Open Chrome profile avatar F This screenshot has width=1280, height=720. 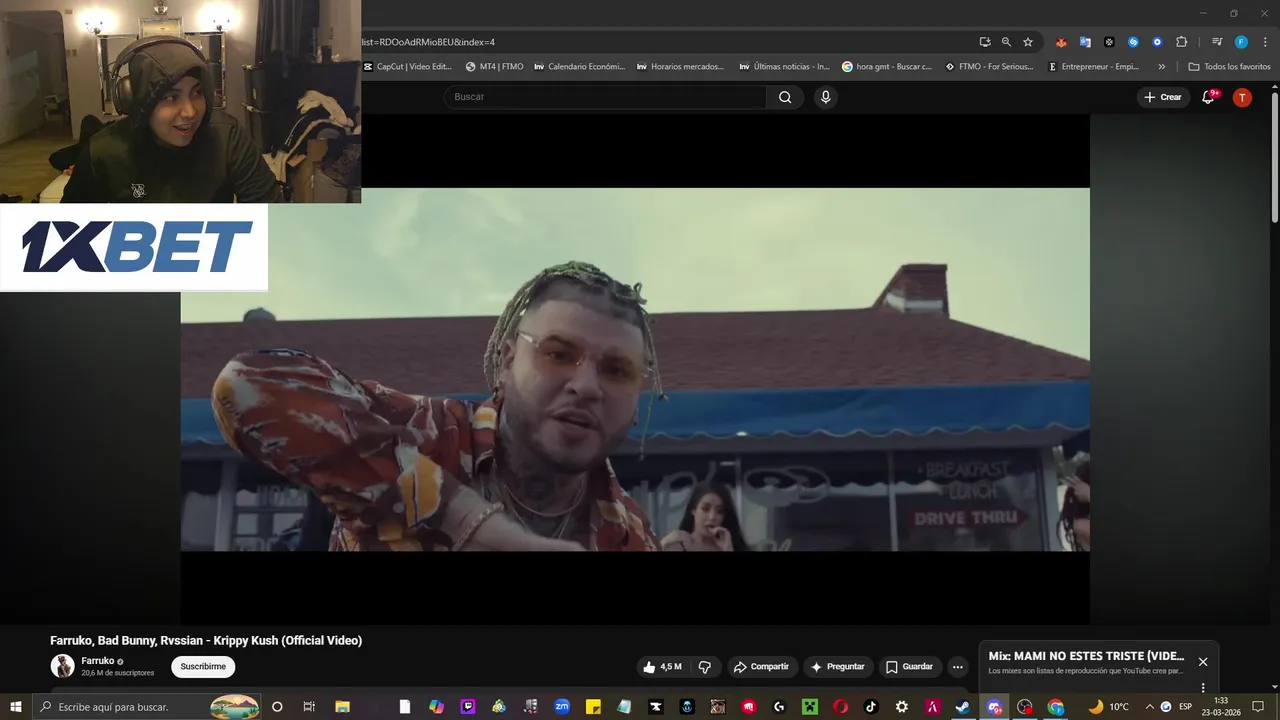coord(1241,42)
